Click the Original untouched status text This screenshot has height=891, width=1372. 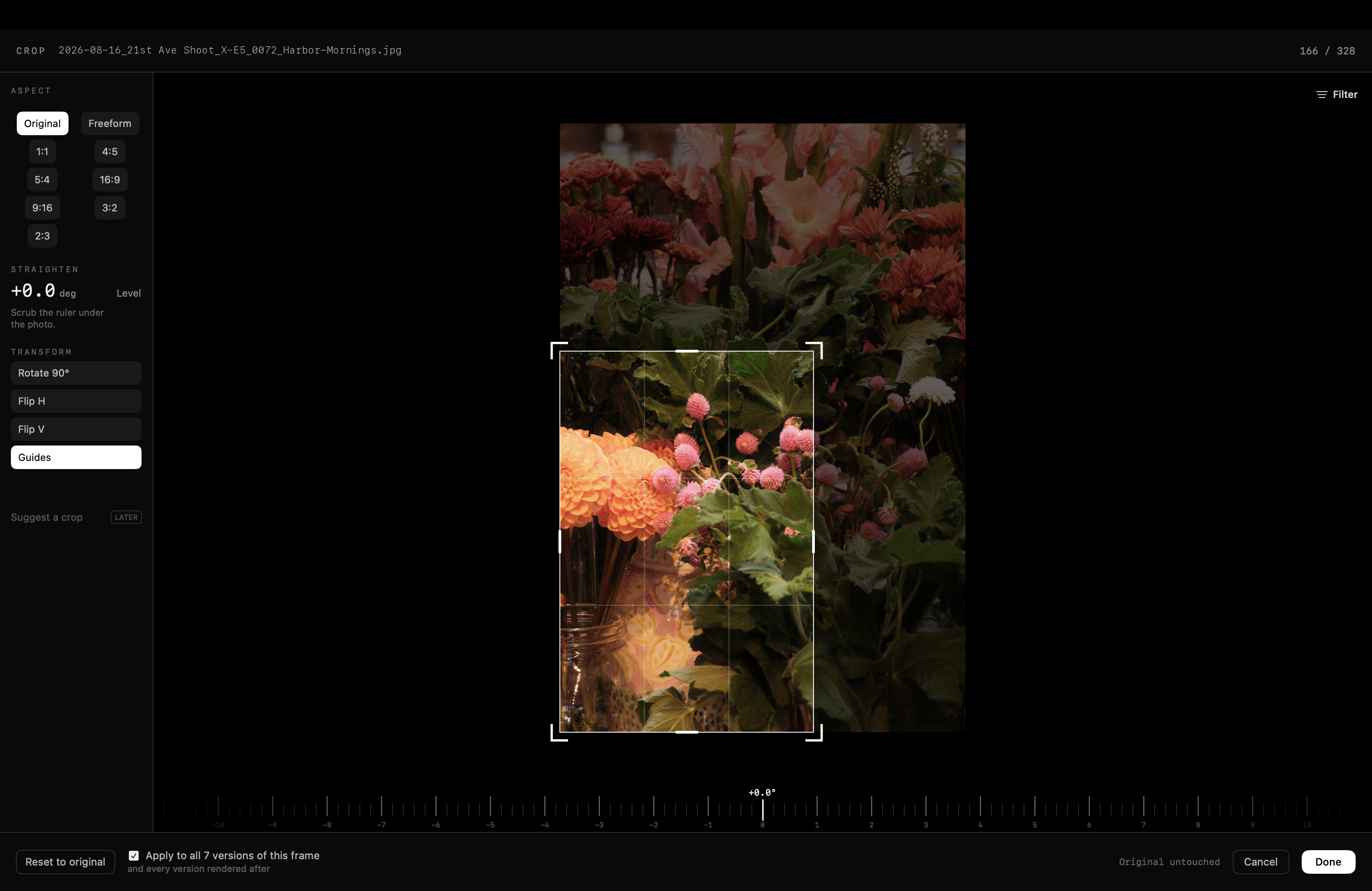point(1169,862)
